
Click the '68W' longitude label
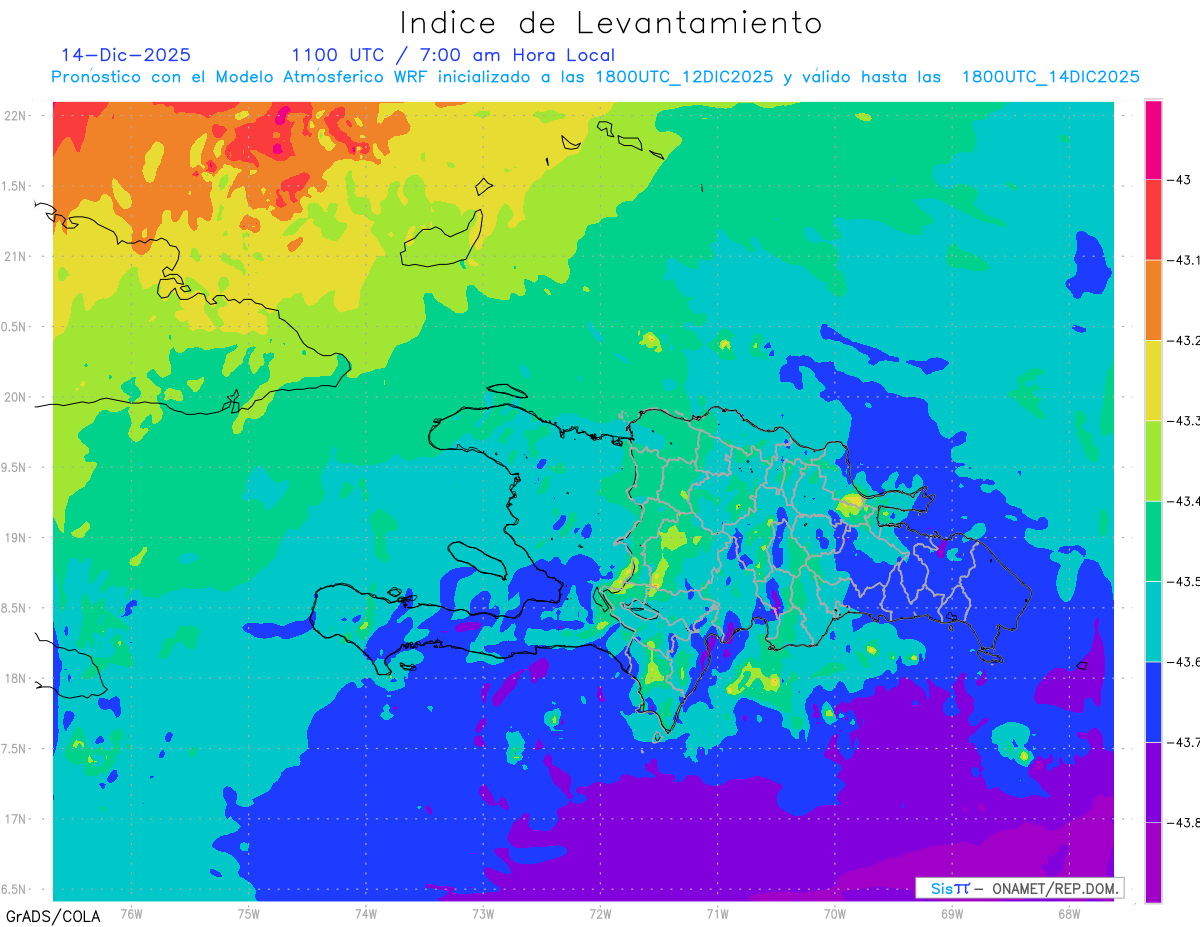point(1069,913)
